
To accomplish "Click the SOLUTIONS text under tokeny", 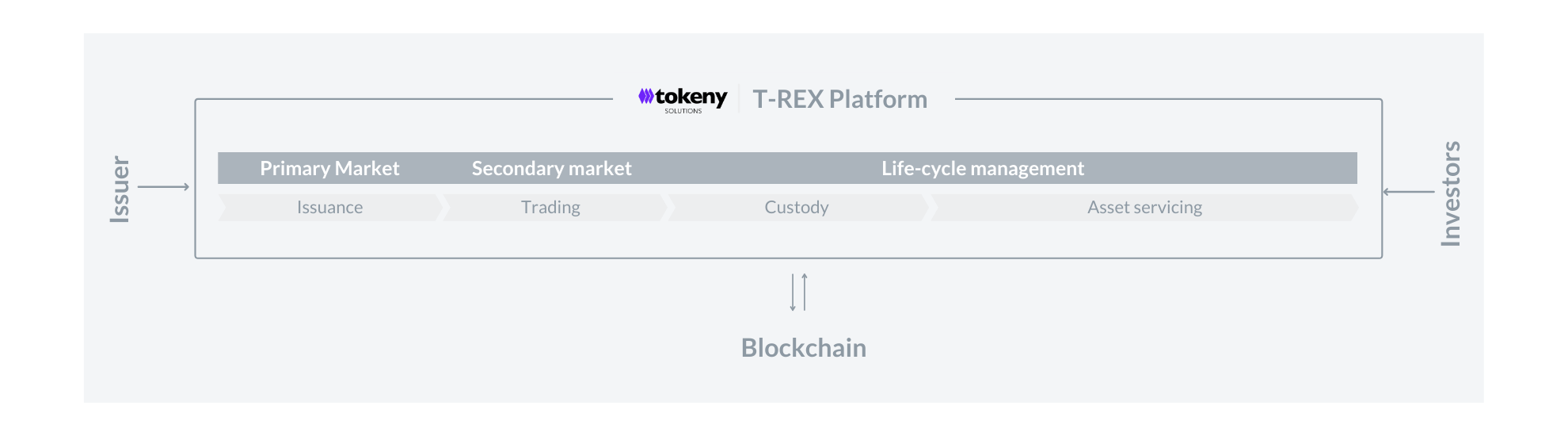I will (683, 111).
